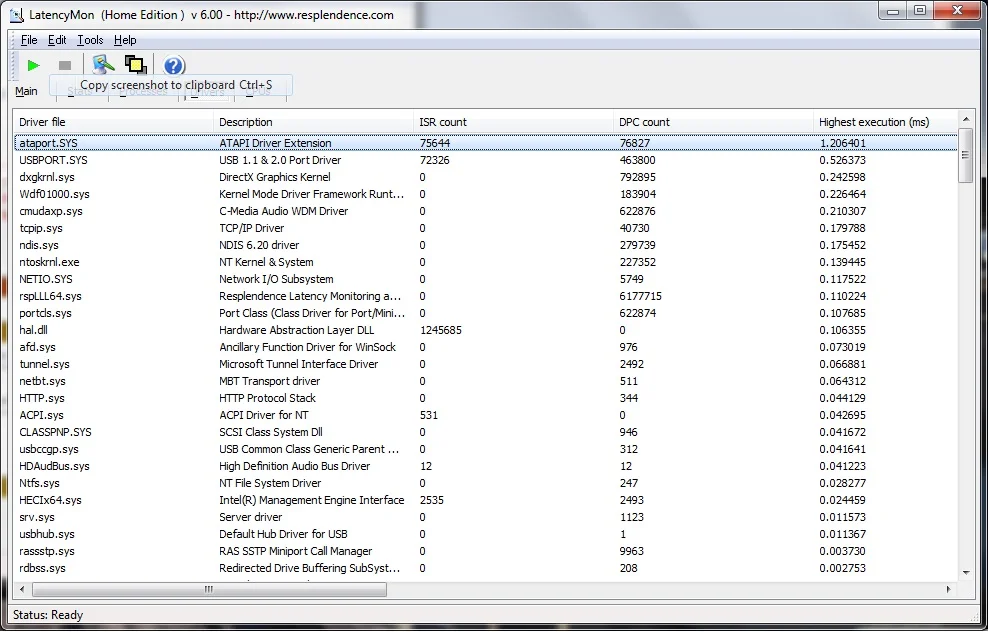Select the rassstp.sys driver row
This screenshot has width=989, height=632.
pos(486,552)
